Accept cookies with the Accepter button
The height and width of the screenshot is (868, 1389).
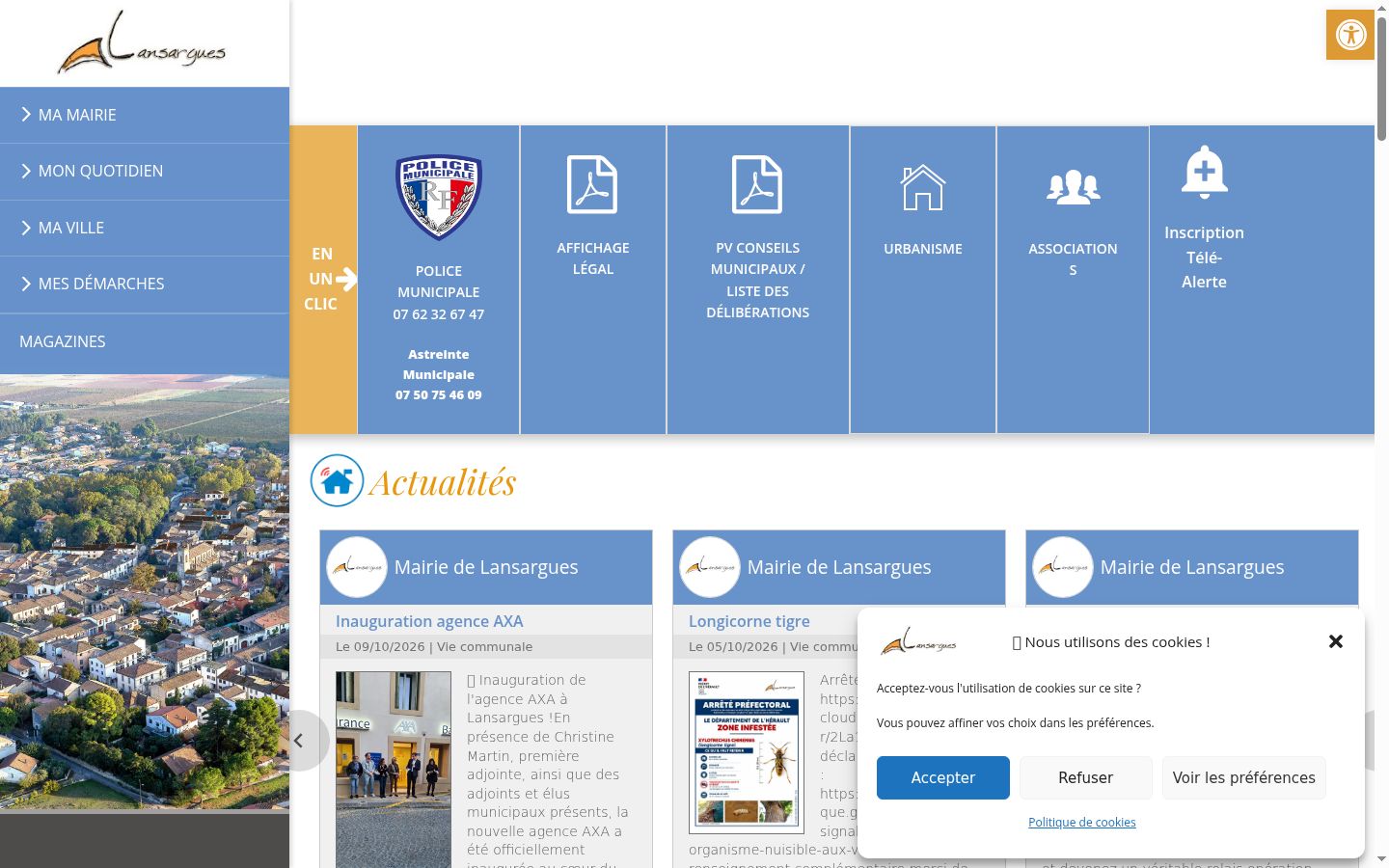(943, 777)
